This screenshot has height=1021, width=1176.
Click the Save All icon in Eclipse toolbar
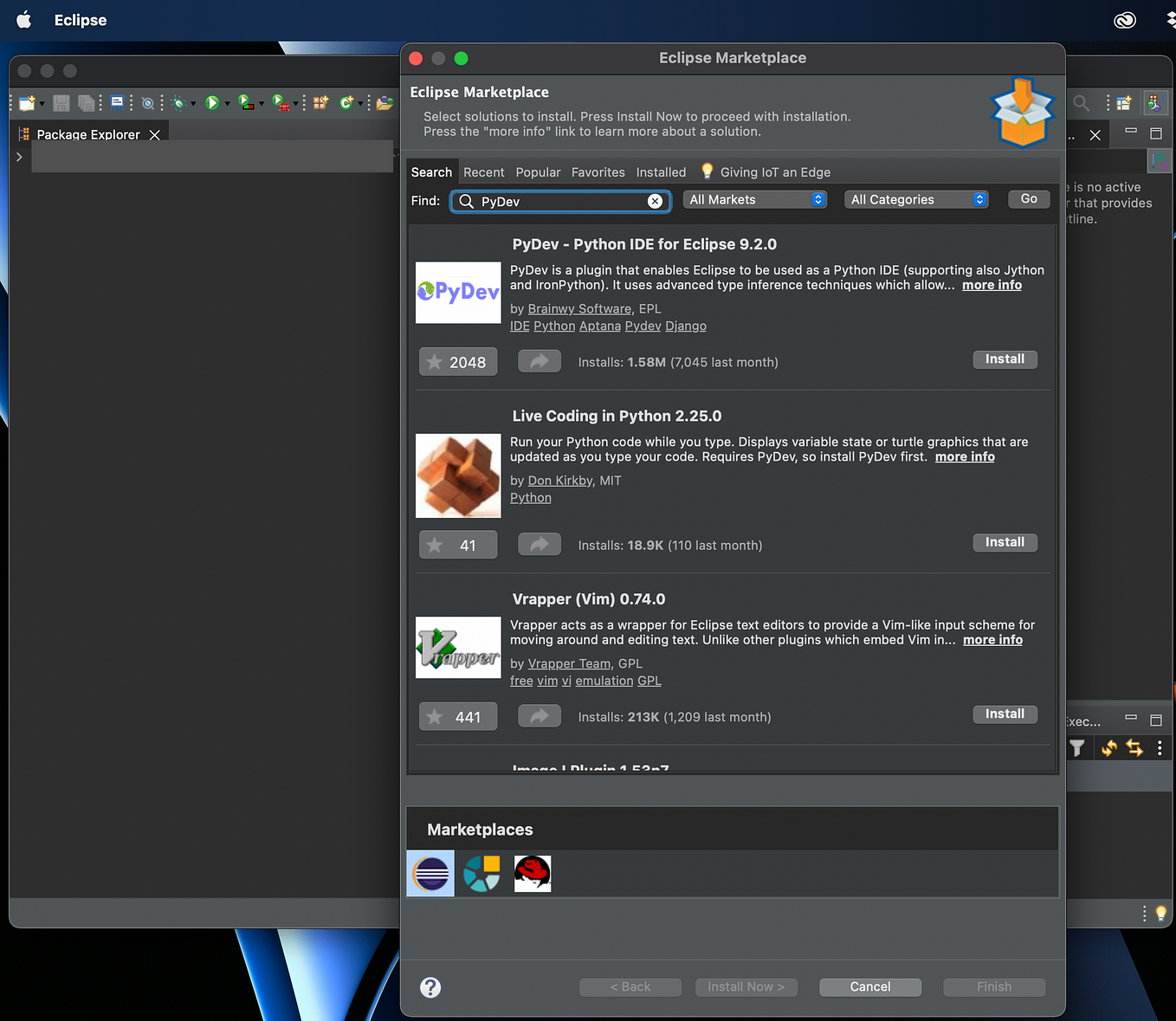tap(87, 103)
